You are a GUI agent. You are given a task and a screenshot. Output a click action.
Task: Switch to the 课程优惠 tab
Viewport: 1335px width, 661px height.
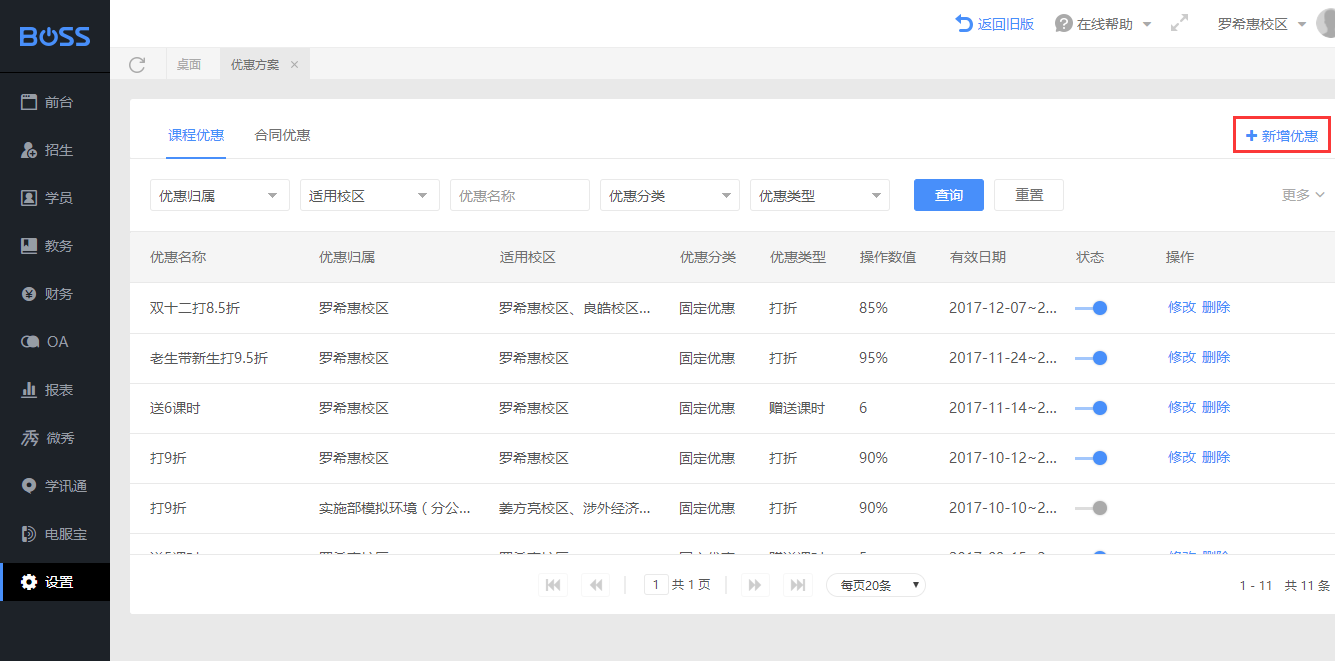[196, 135]
